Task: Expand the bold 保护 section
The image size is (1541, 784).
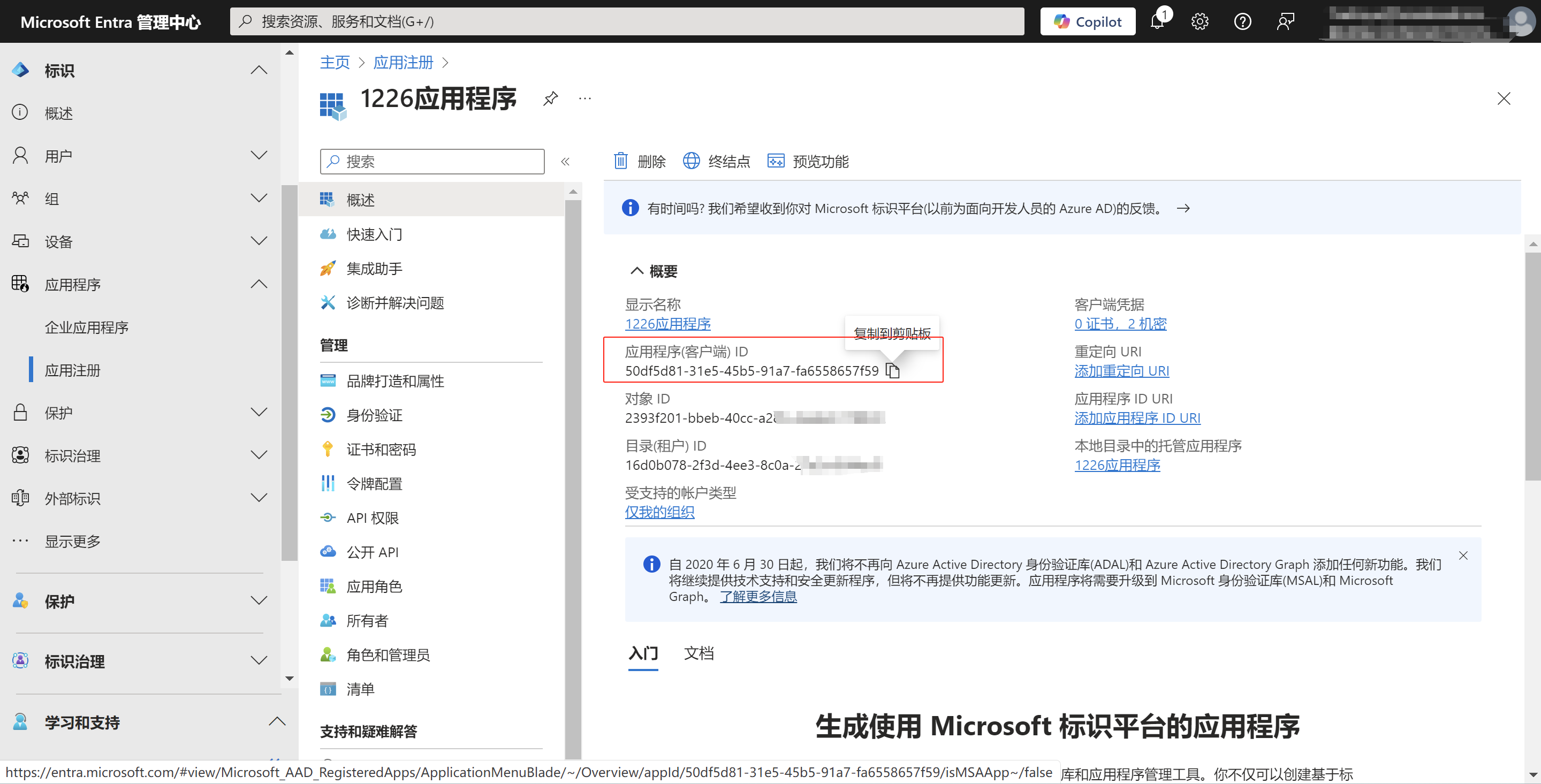Action: (x=259, y=601)
